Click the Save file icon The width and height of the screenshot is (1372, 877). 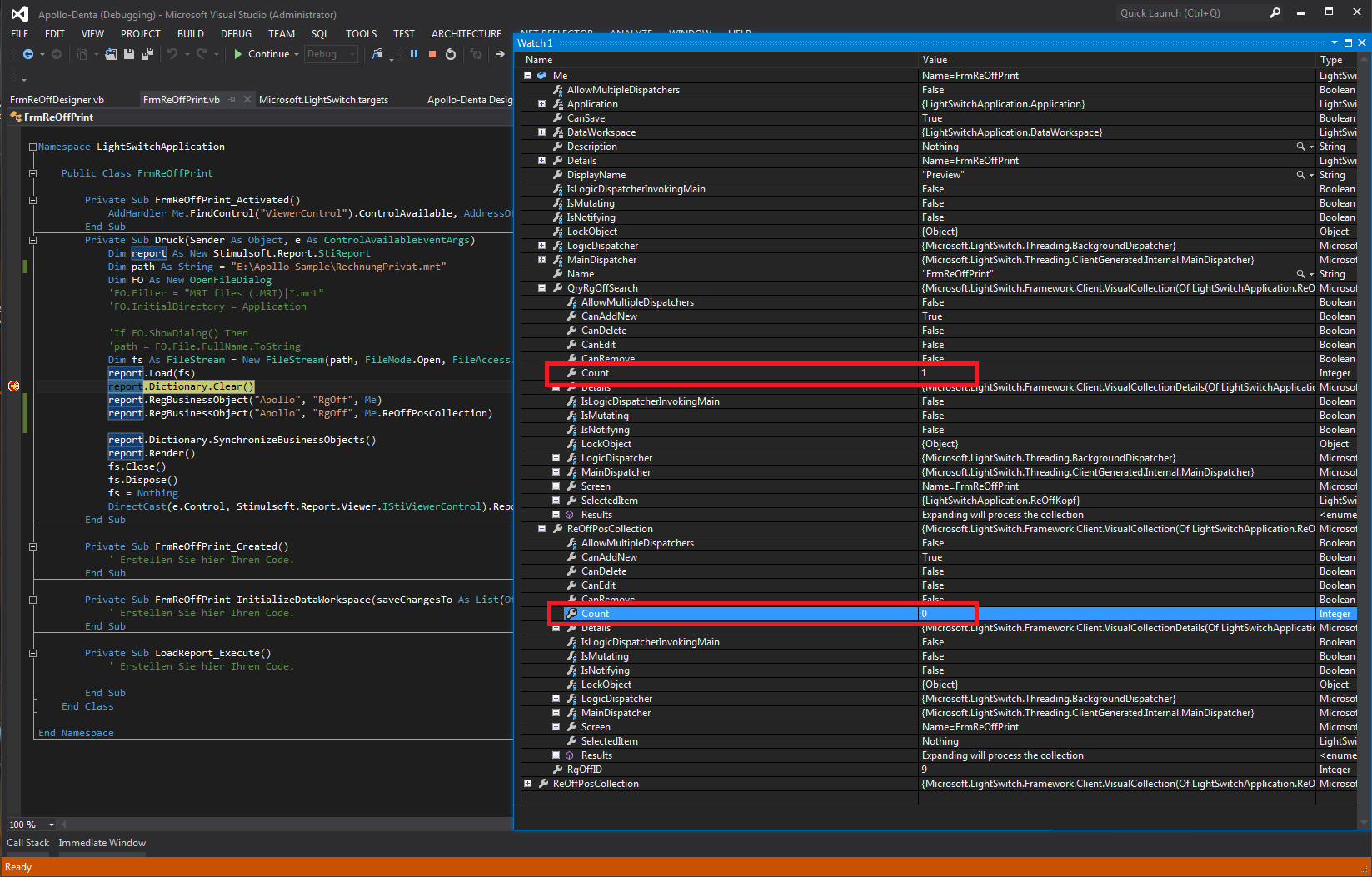pyautogui.click(x=129, y=54)
